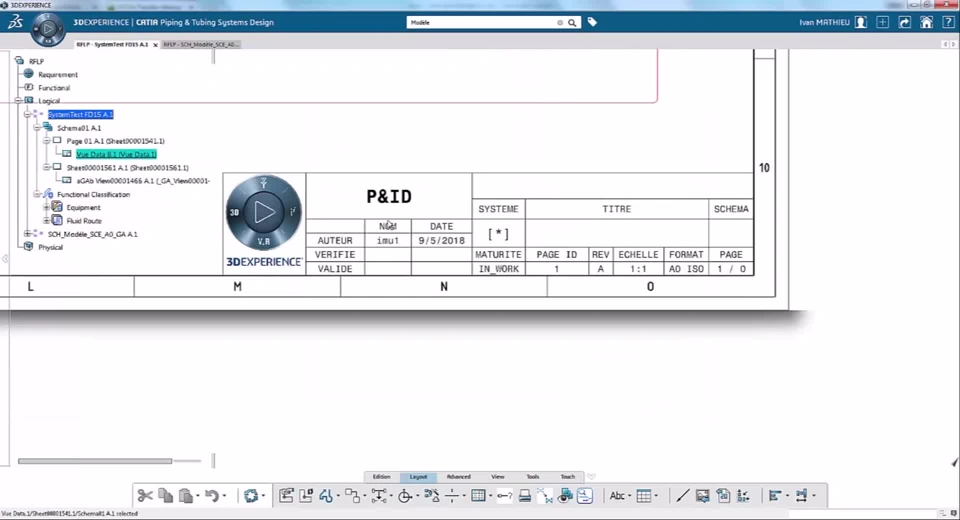Viewport: 960px width, 520px height.
Task: Click the A0 ISO format cell
Action: coord(686,269)
